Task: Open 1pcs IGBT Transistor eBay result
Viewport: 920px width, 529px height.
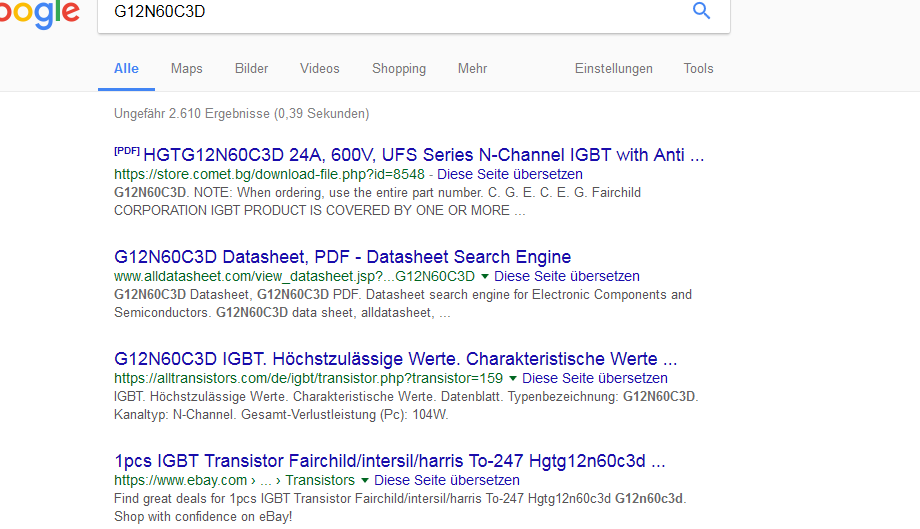Action: tap(390, 461)
